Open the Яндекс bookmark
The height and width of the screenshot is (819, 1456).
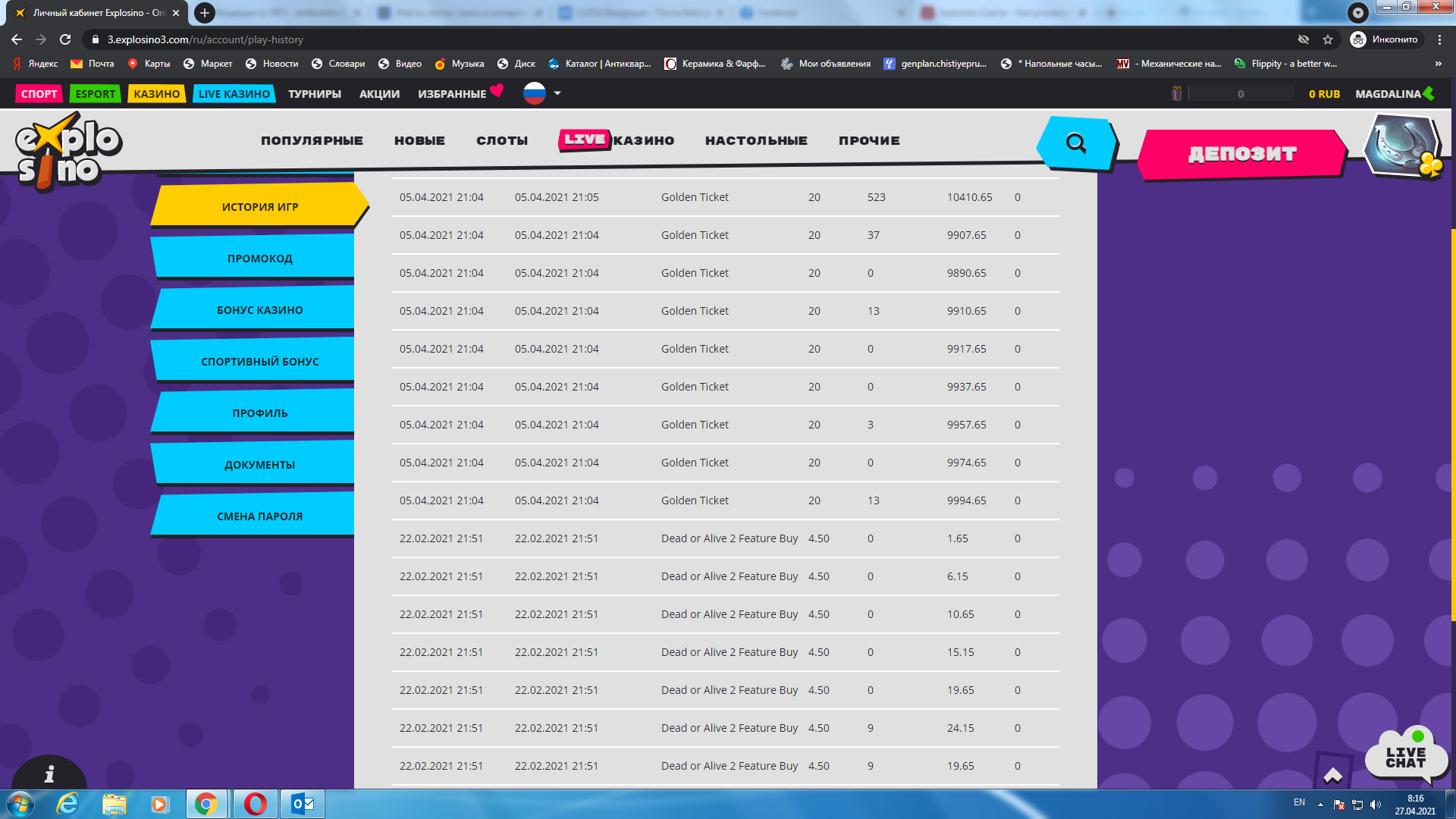pyautogui.click(x=36, y=64)
